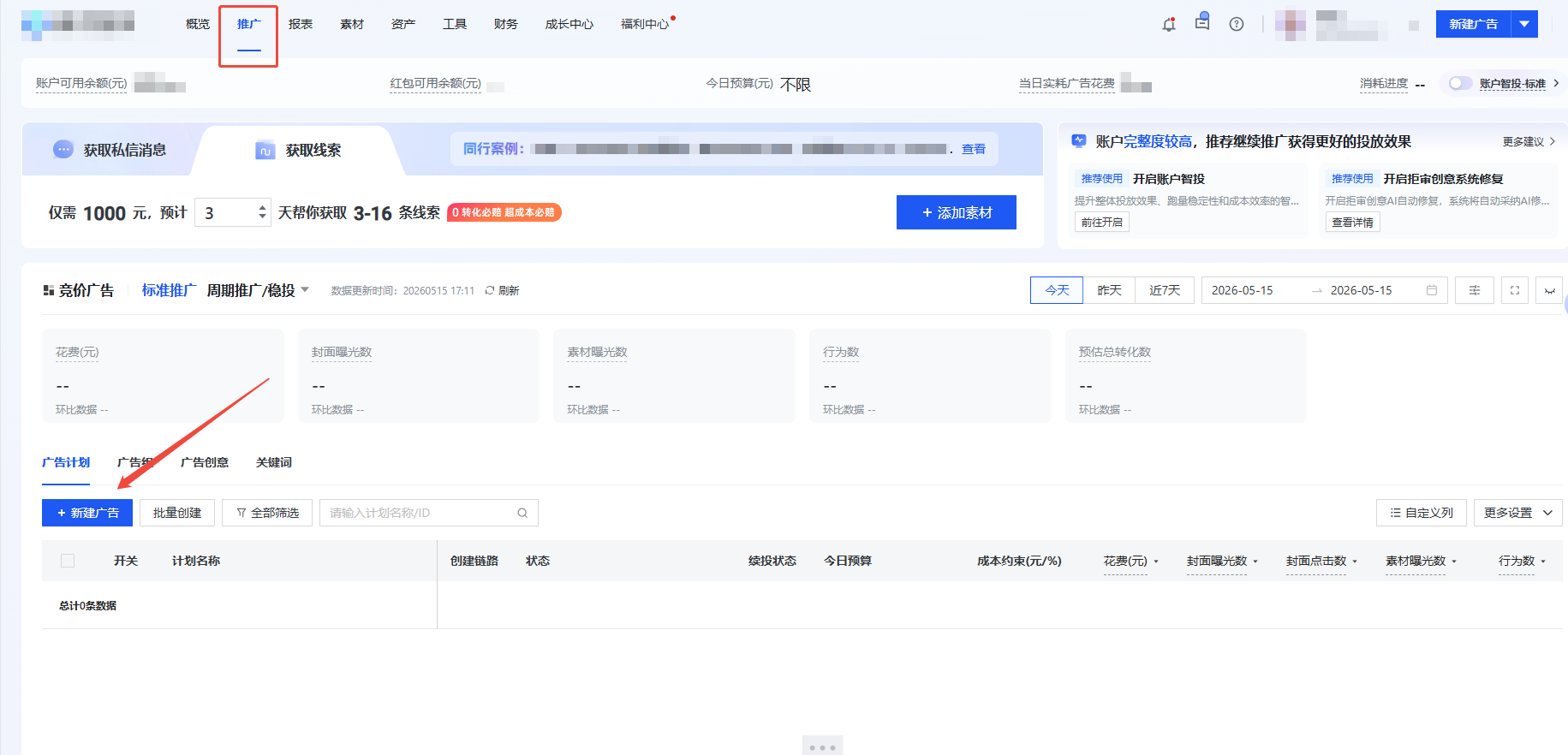Click the help question mark icon

1237,24
